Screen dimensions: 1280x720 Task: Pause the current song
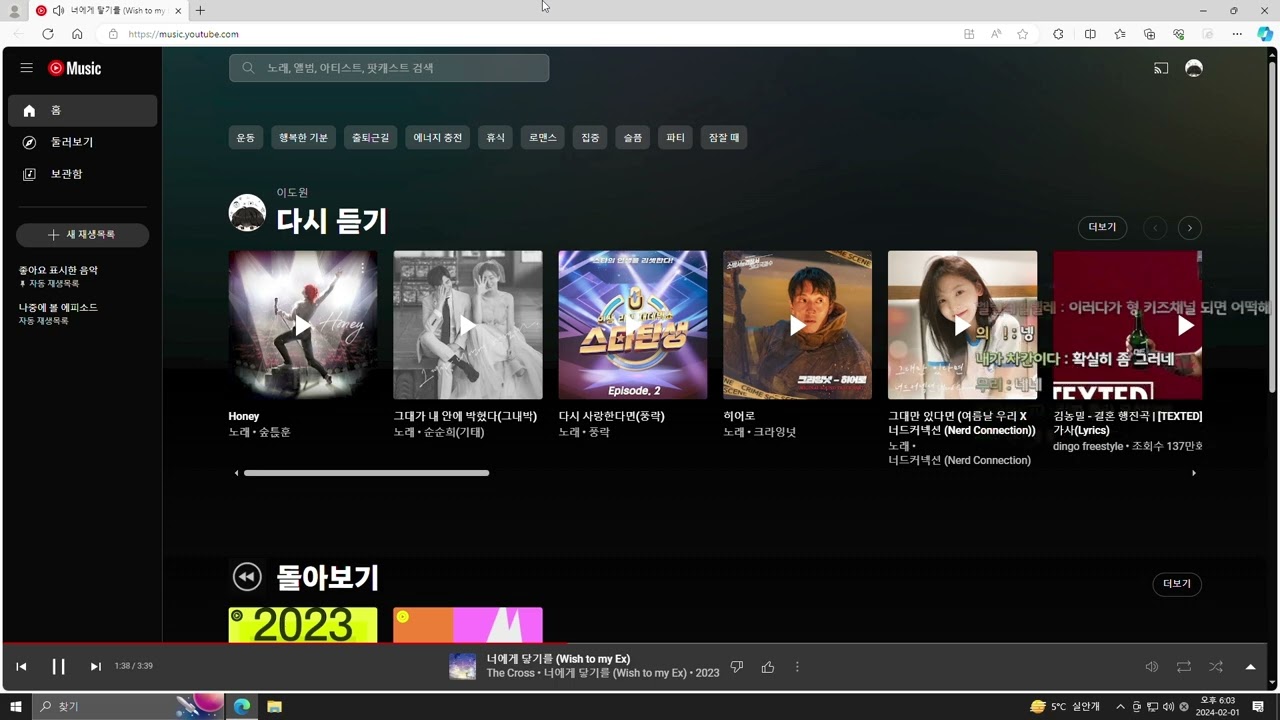(x=58, y=667)
